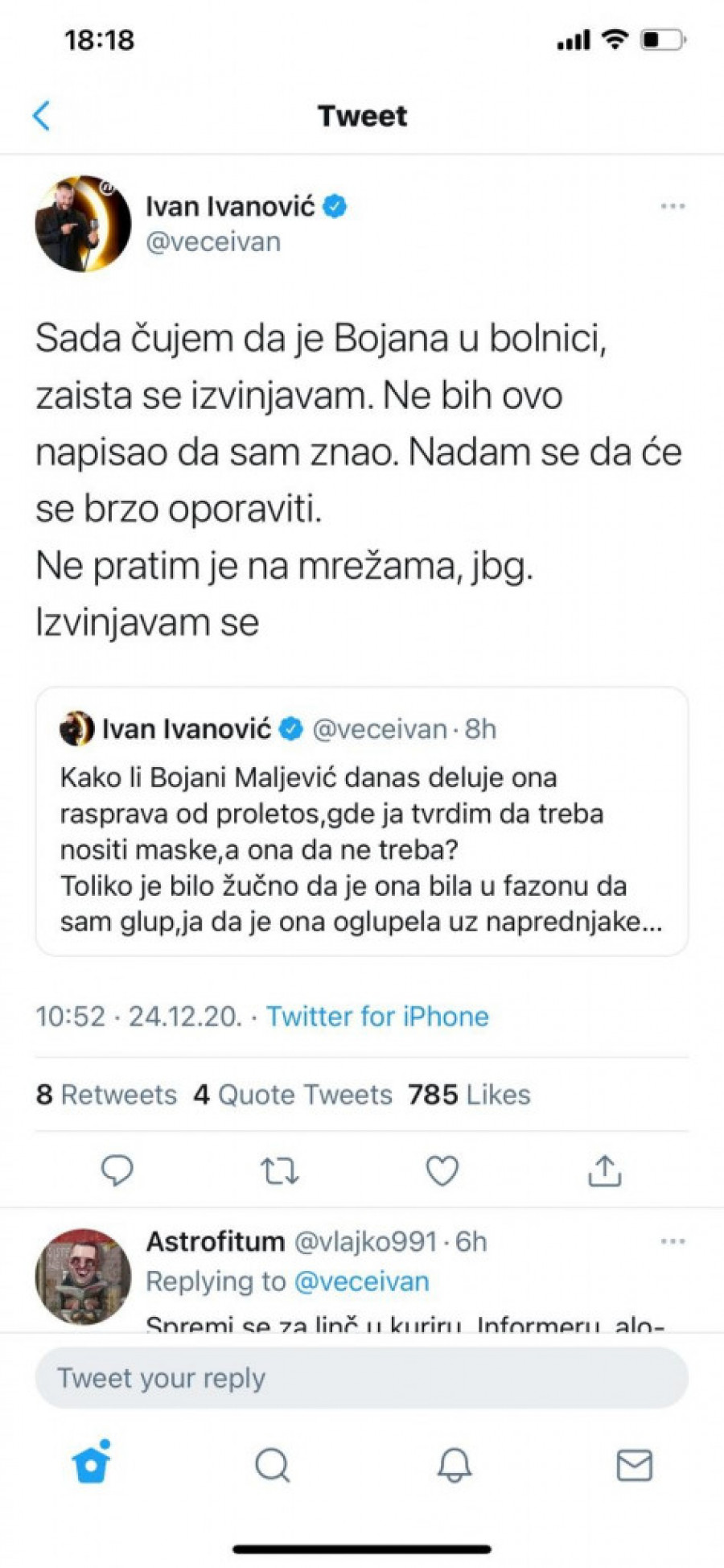Image resolution: width=724 pixels, height=1568 pixels.
Task: View the 785 Likes list
Action: point(469,1095)
